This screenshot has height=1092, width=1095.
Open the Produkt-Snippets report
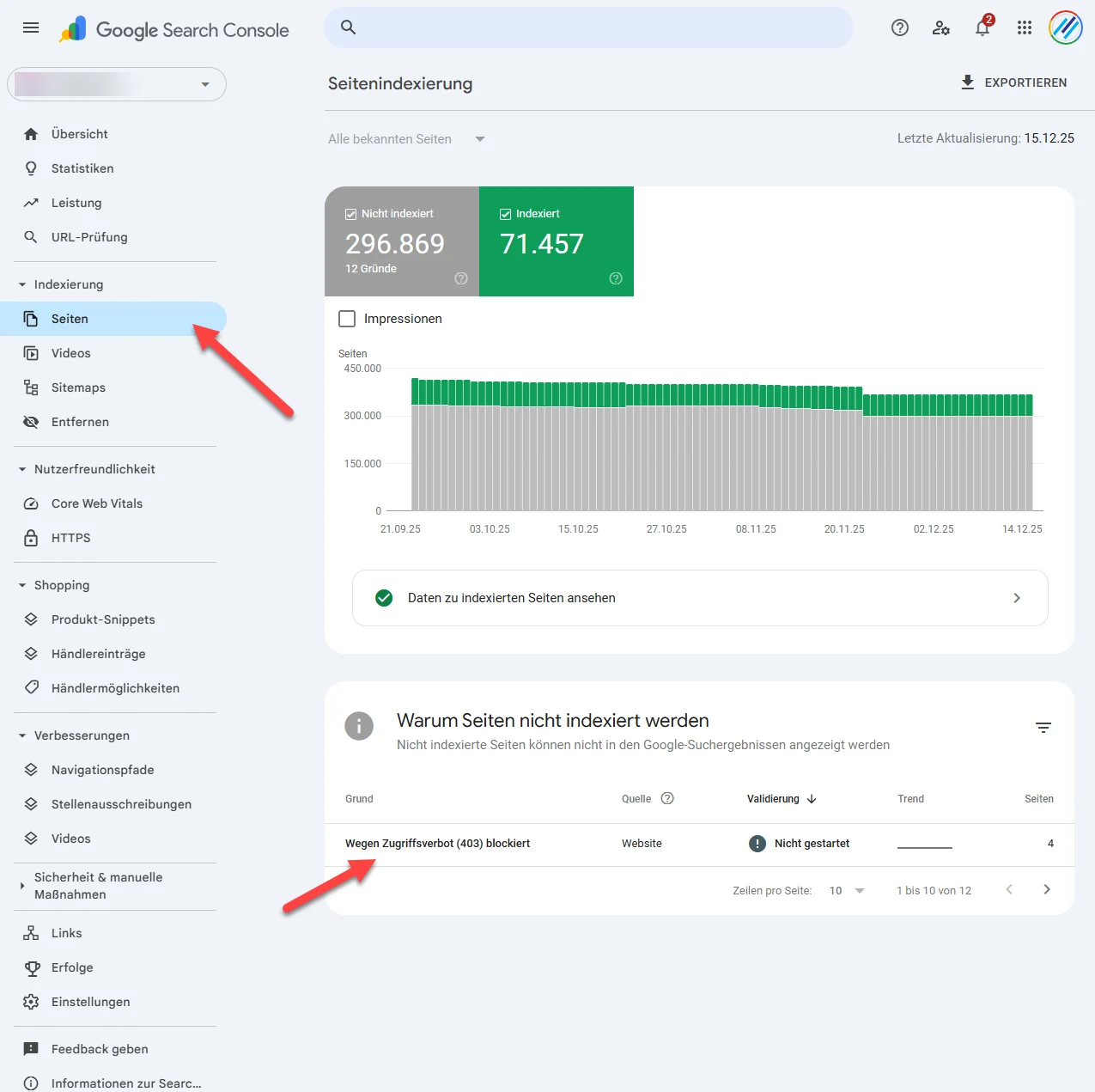point(113,619)
